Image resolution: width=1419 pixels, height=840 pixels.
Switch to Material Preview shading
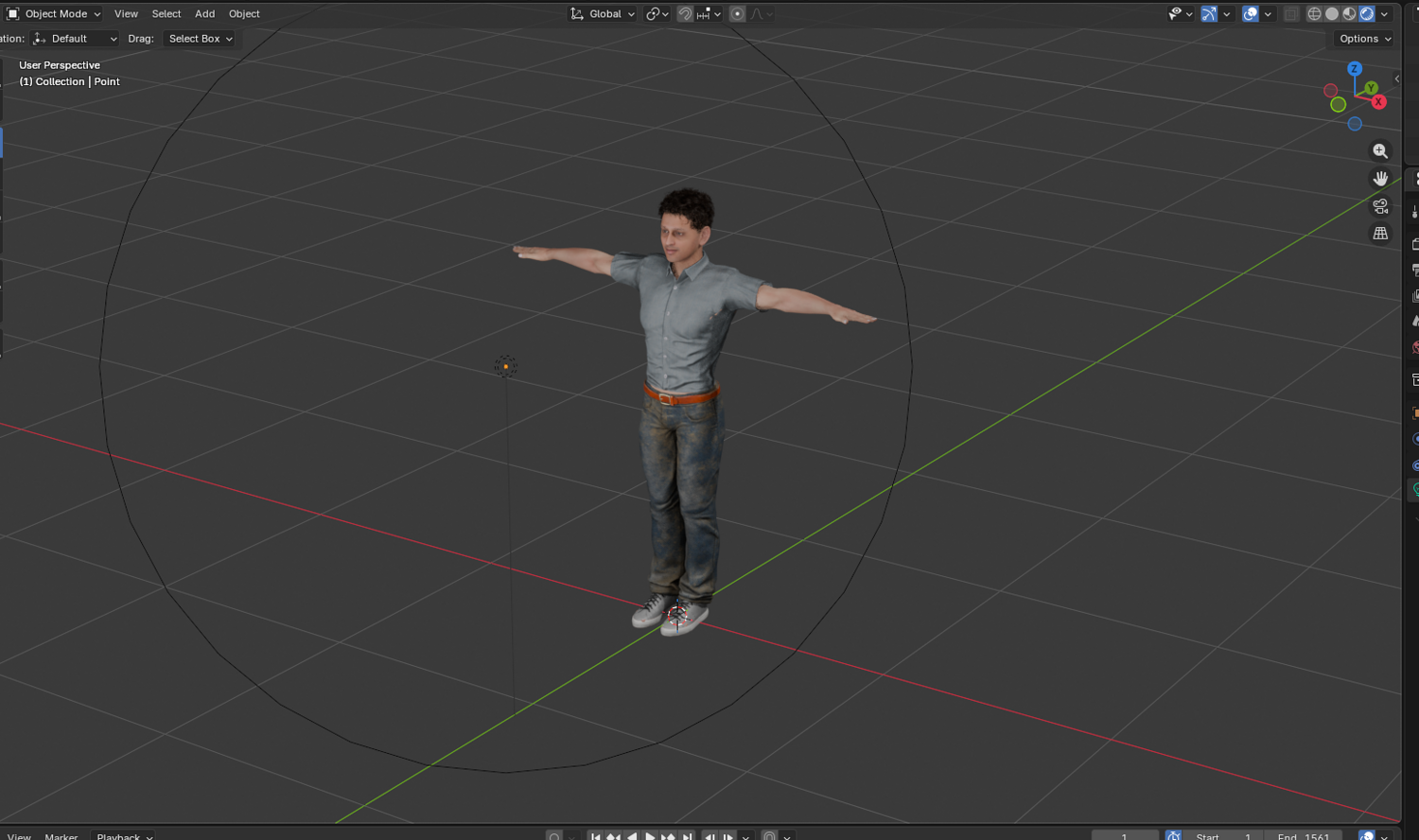[1349, 14]
